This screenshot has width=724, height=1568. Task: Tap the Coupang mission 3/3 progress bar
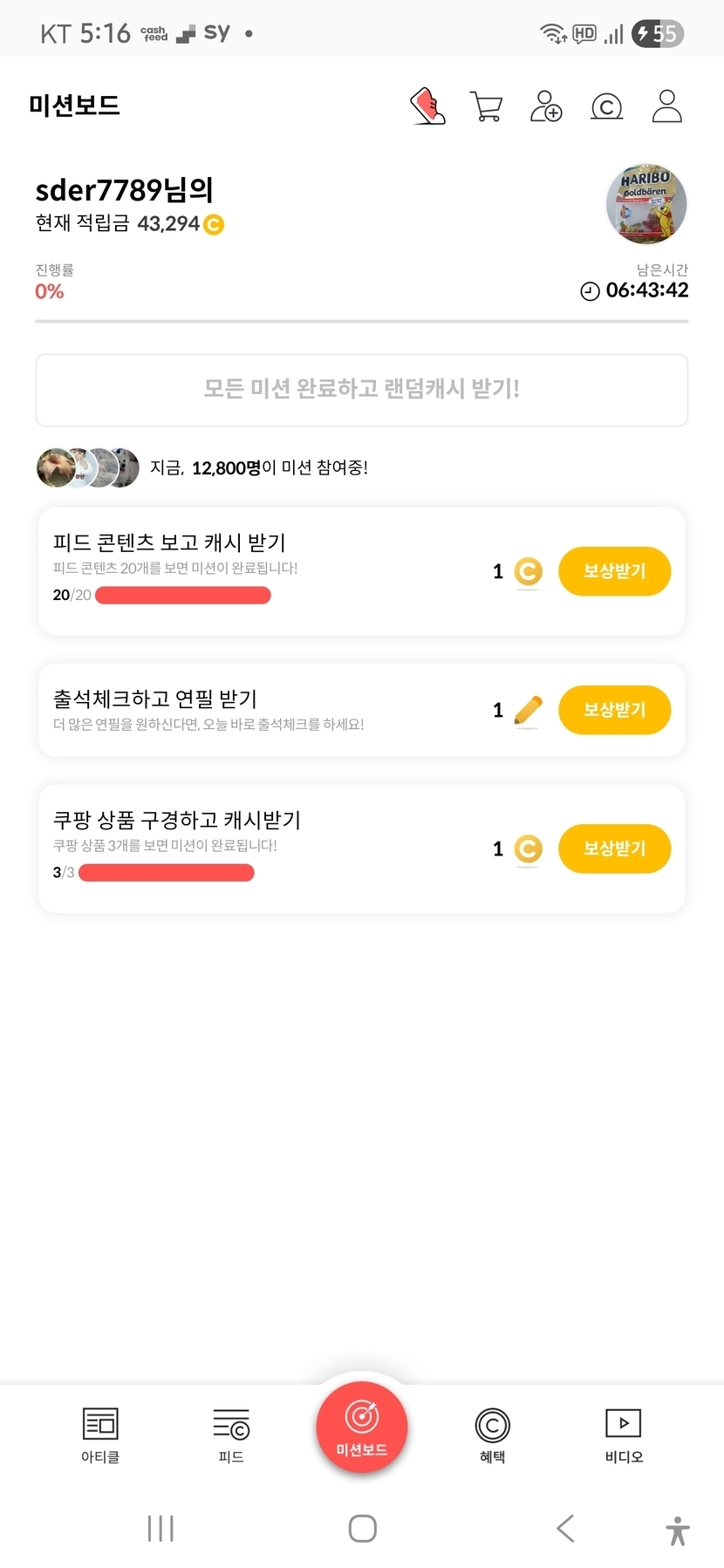167,873
